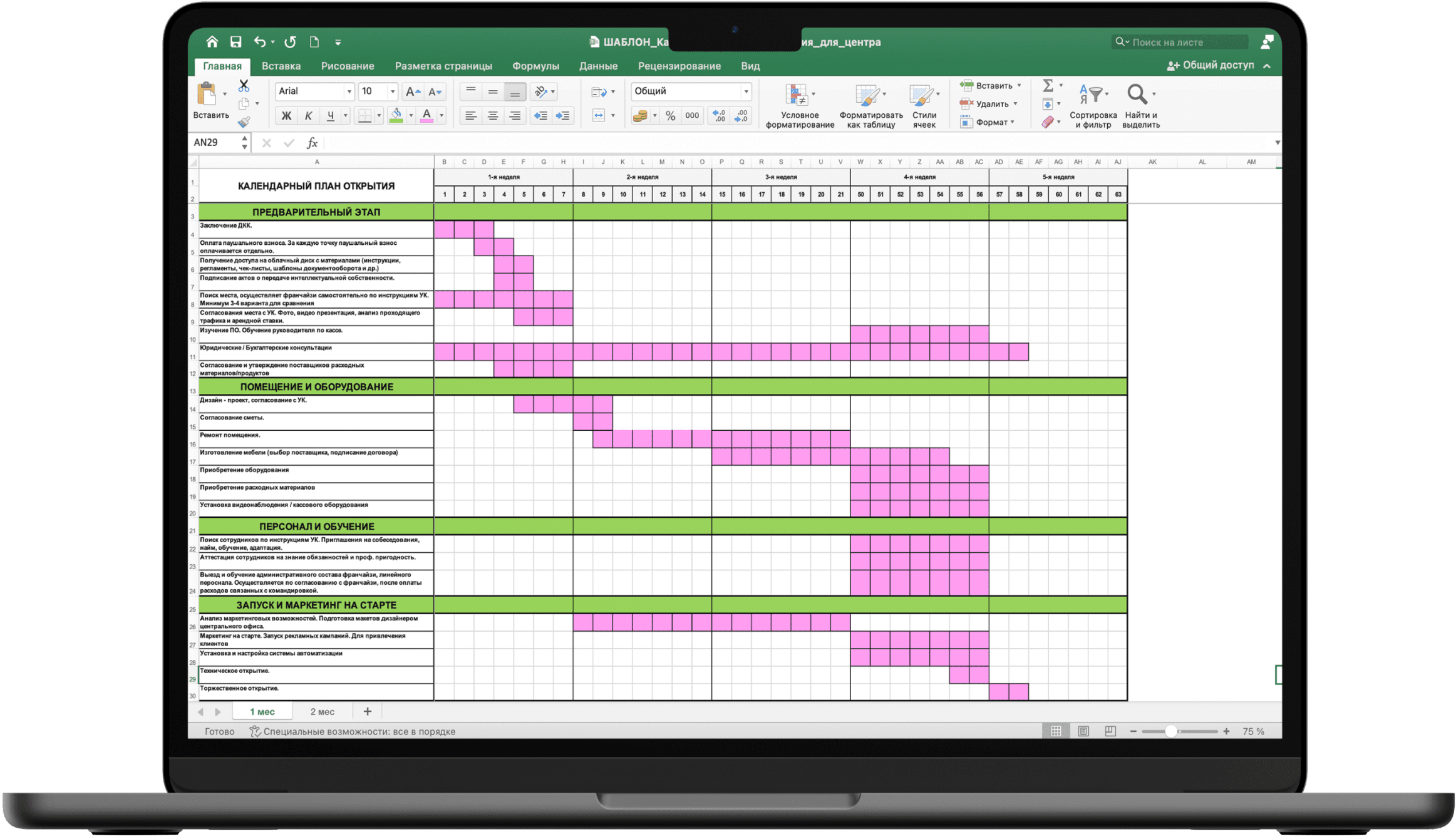
Task: Select the Format Painter brush icon
Action: [244, 122]
